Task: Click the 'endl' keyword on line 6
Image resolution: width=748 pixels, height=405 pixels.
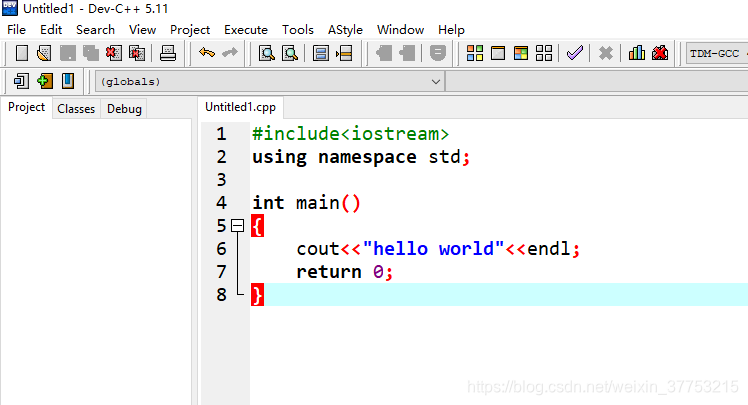Action: 549,249
